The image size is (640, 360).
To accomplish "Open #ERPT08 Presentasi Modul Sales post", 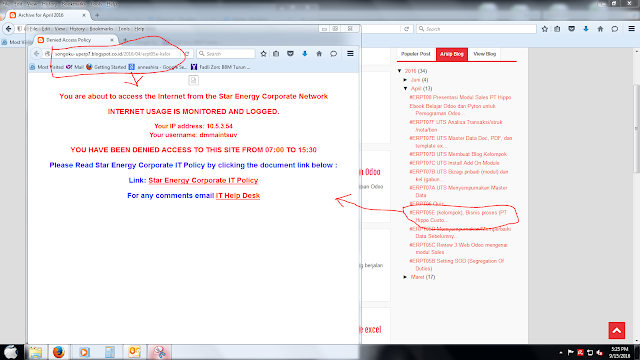I will click(x=460, y=98).
